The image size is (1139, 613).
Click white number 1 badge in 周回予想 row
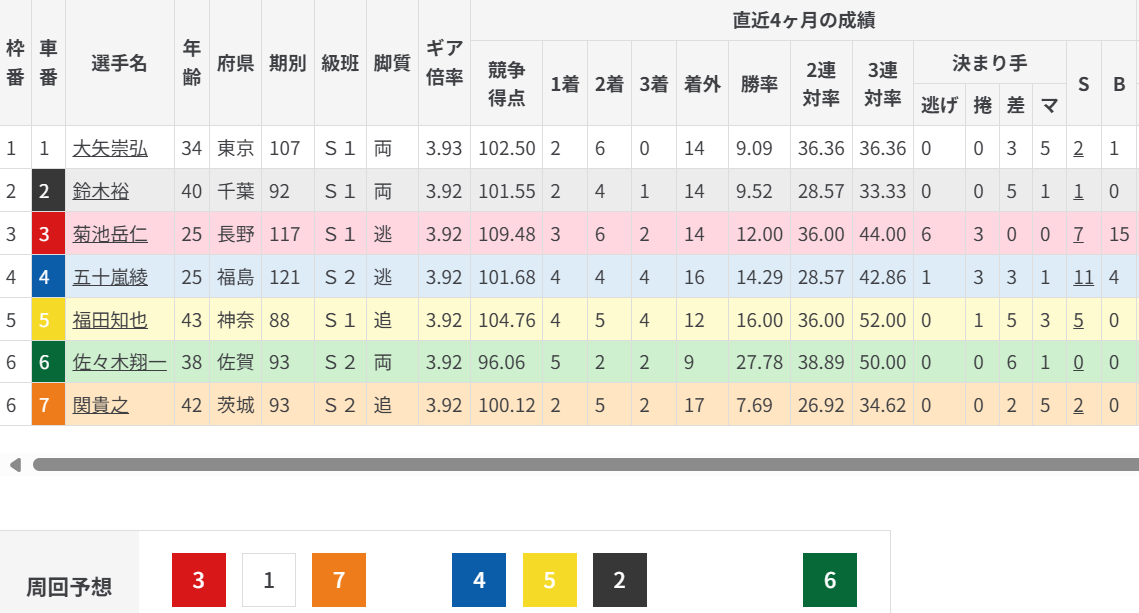(x=269, y=580)
